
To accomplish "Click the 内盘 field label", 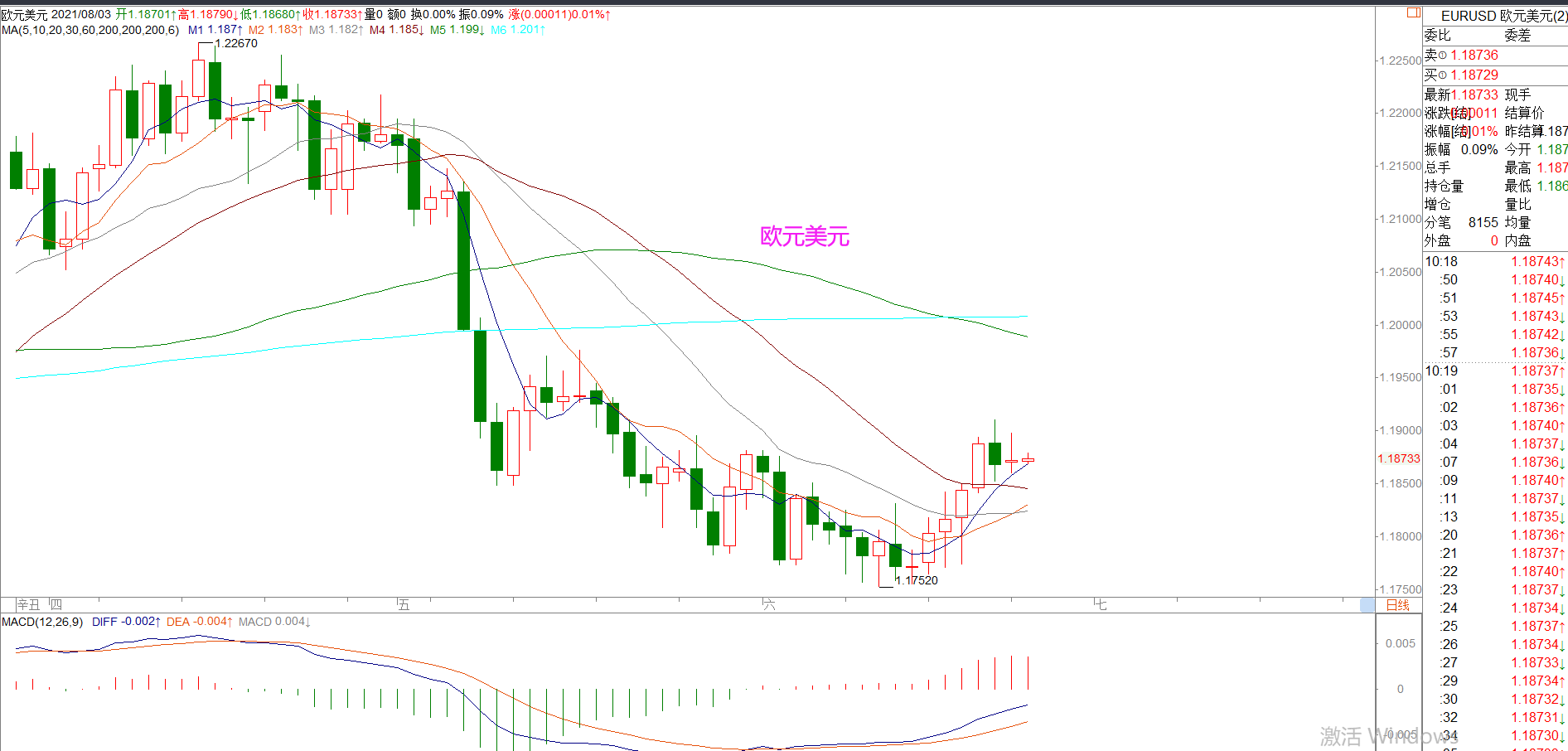I will click(1517, 240).
